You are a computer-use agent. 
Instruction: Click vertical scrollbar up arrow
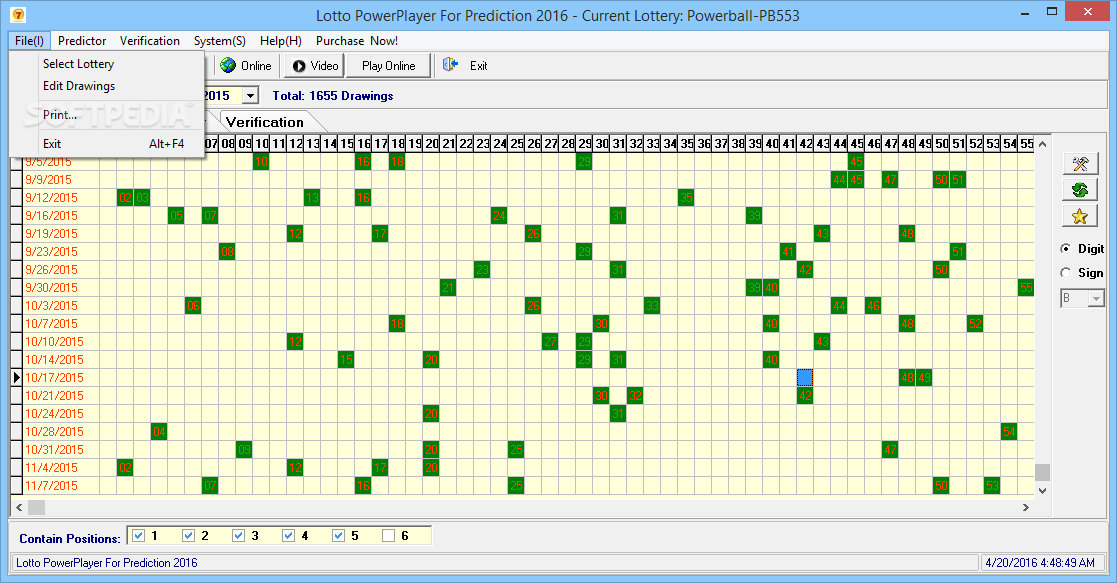click(1042, 144)
